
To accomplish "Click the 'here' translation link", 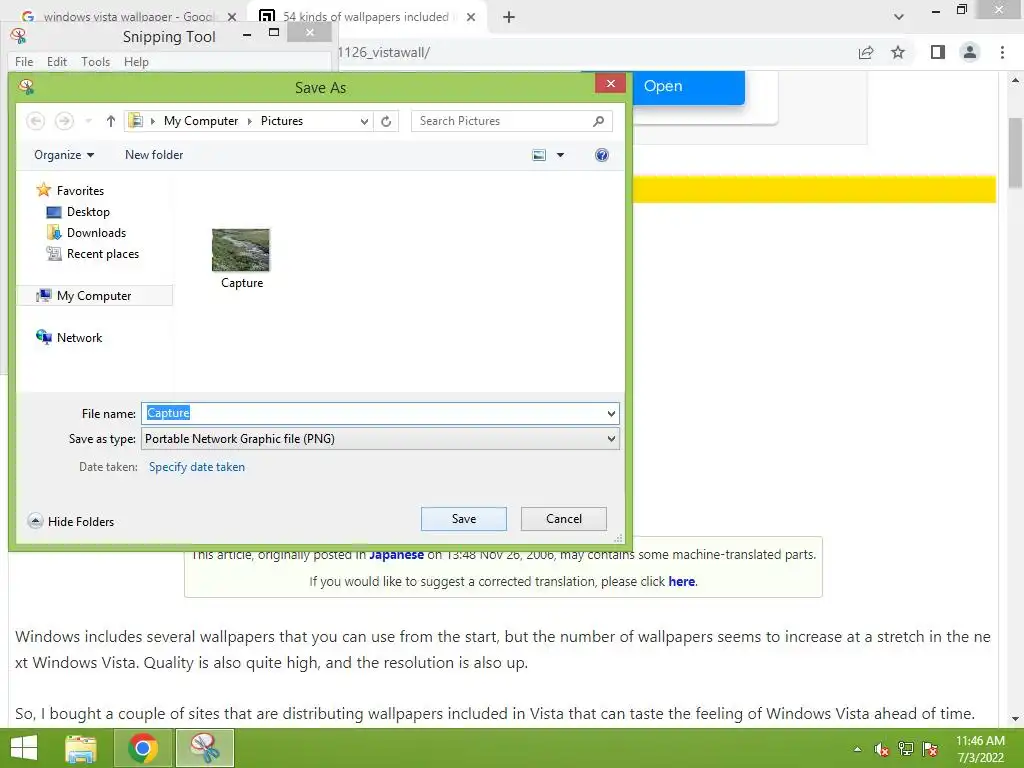I will coord(681,581).
